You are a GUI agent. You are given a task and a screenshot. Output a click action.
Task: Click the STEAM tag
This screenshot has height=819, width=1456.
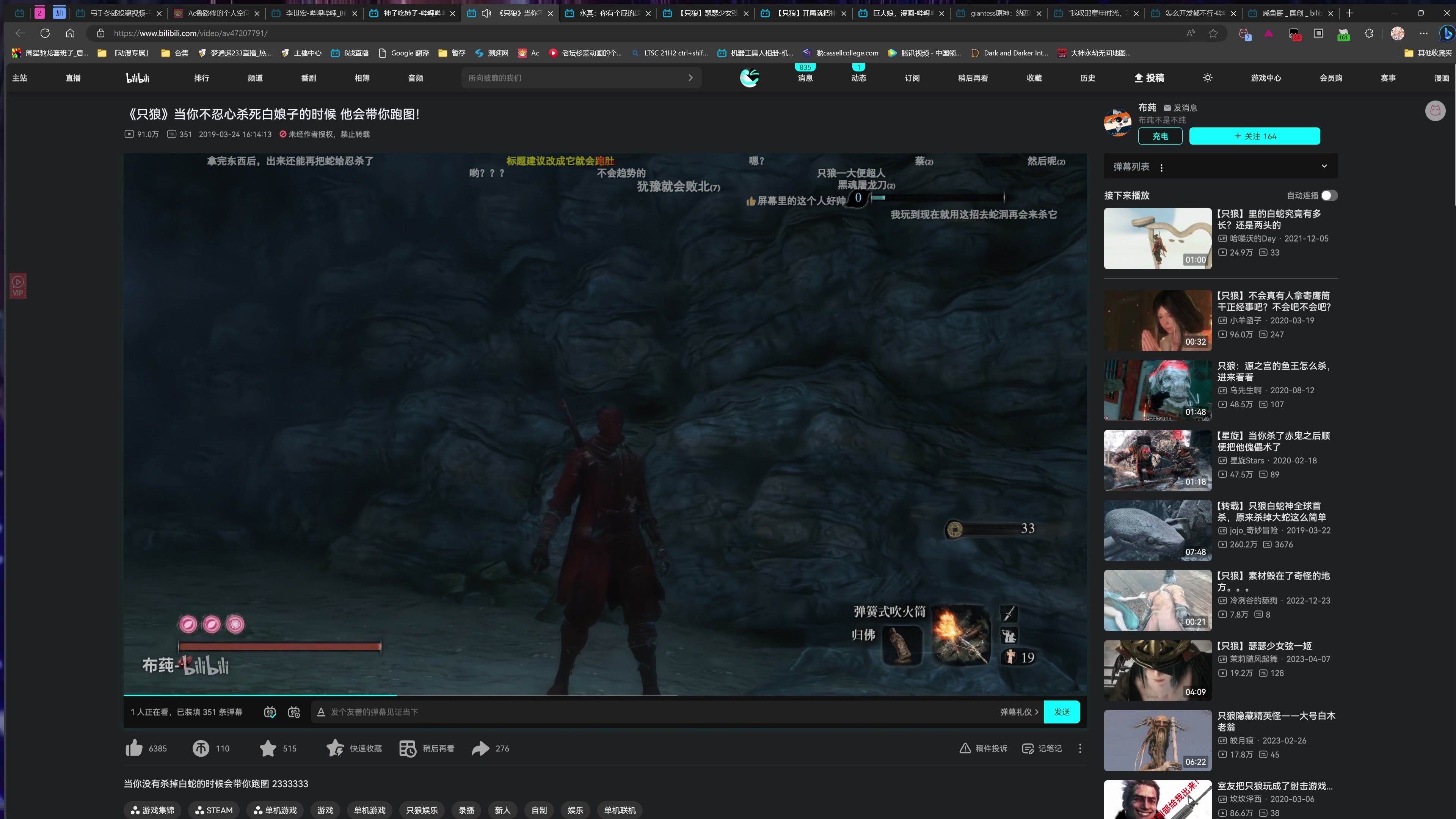click(x=213, y=810)
